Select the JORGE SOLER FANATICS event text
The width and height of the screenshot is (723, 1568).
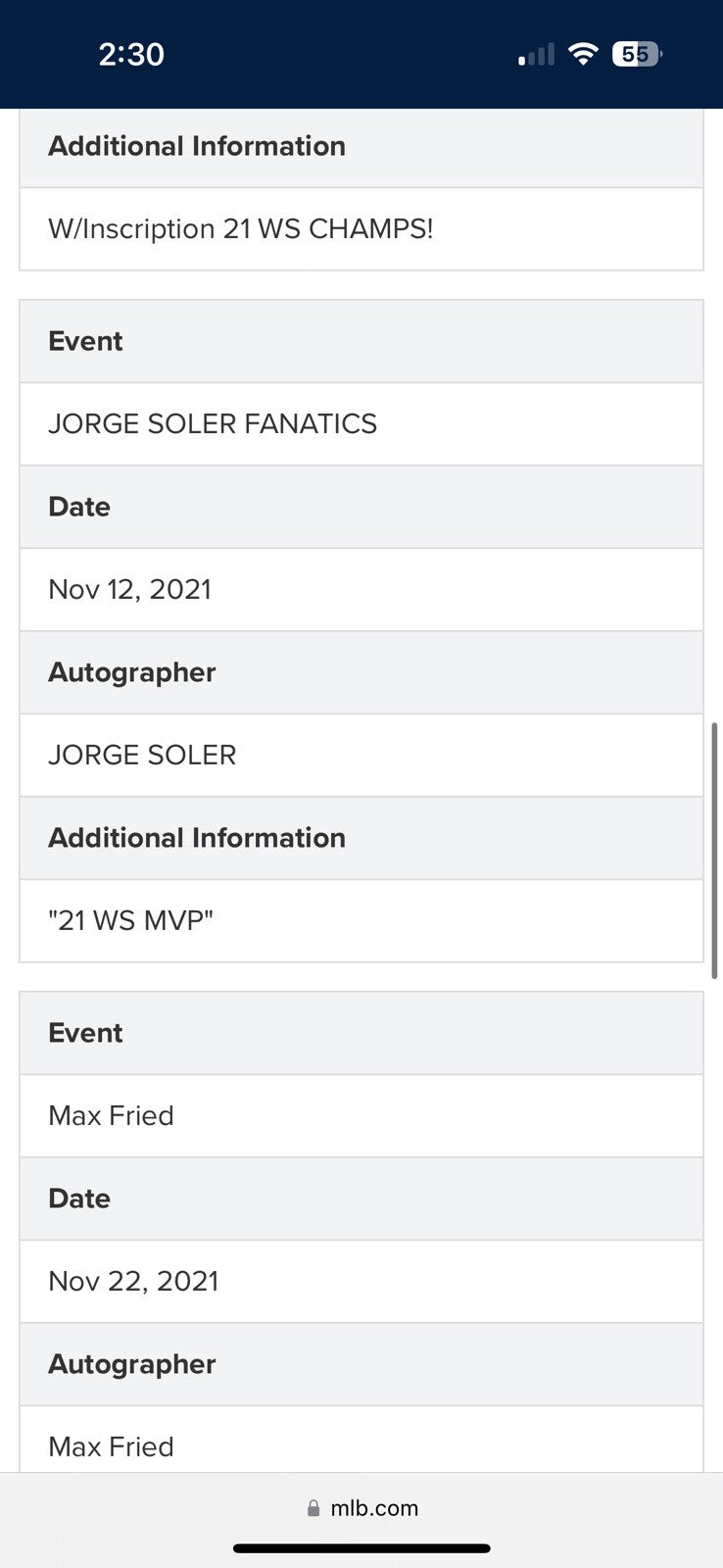(213, 423)
